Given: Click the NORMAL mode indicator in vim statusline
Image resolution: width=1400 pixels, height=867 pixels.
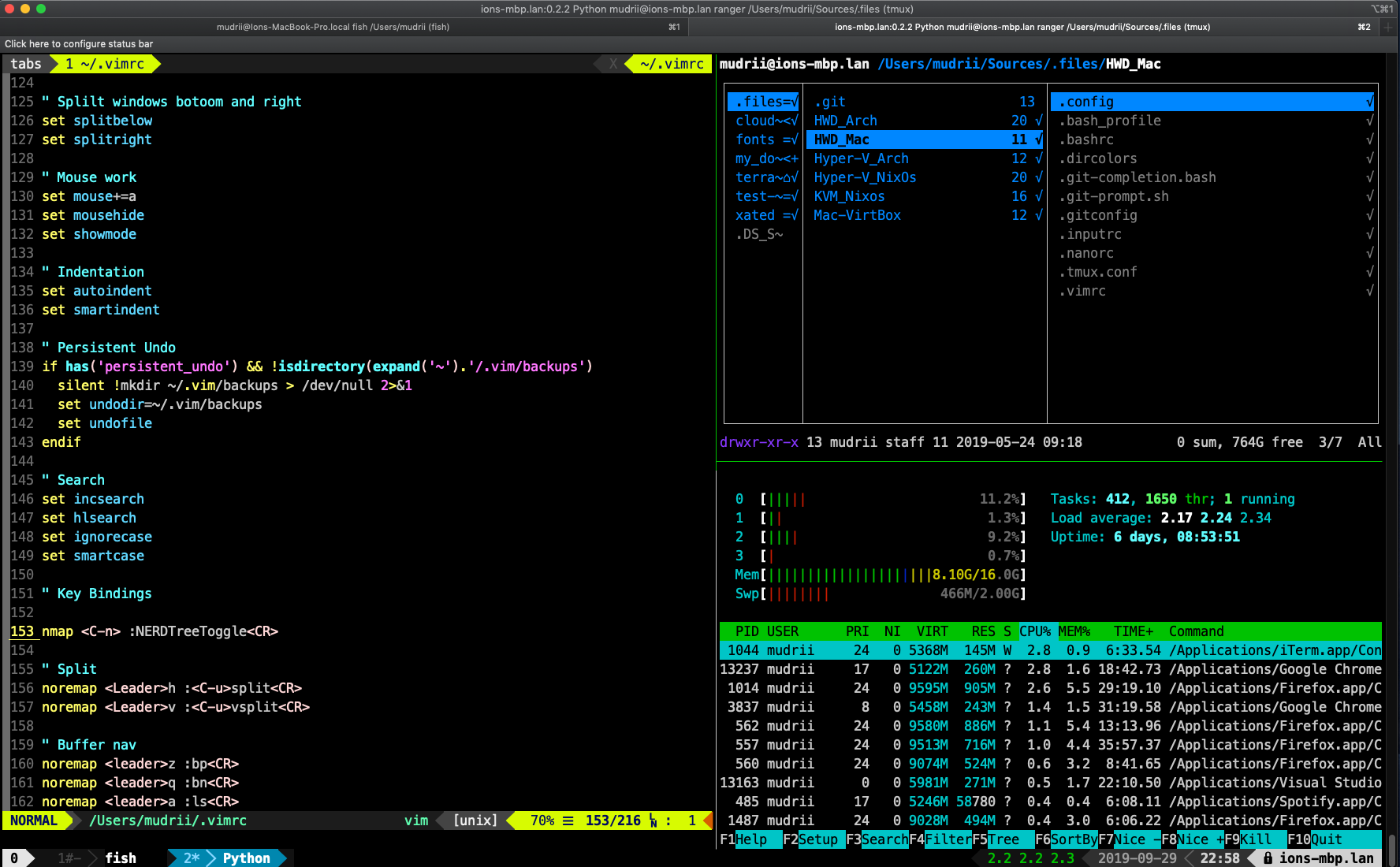Looking at the screenshot, I should (x=32, y=820).
